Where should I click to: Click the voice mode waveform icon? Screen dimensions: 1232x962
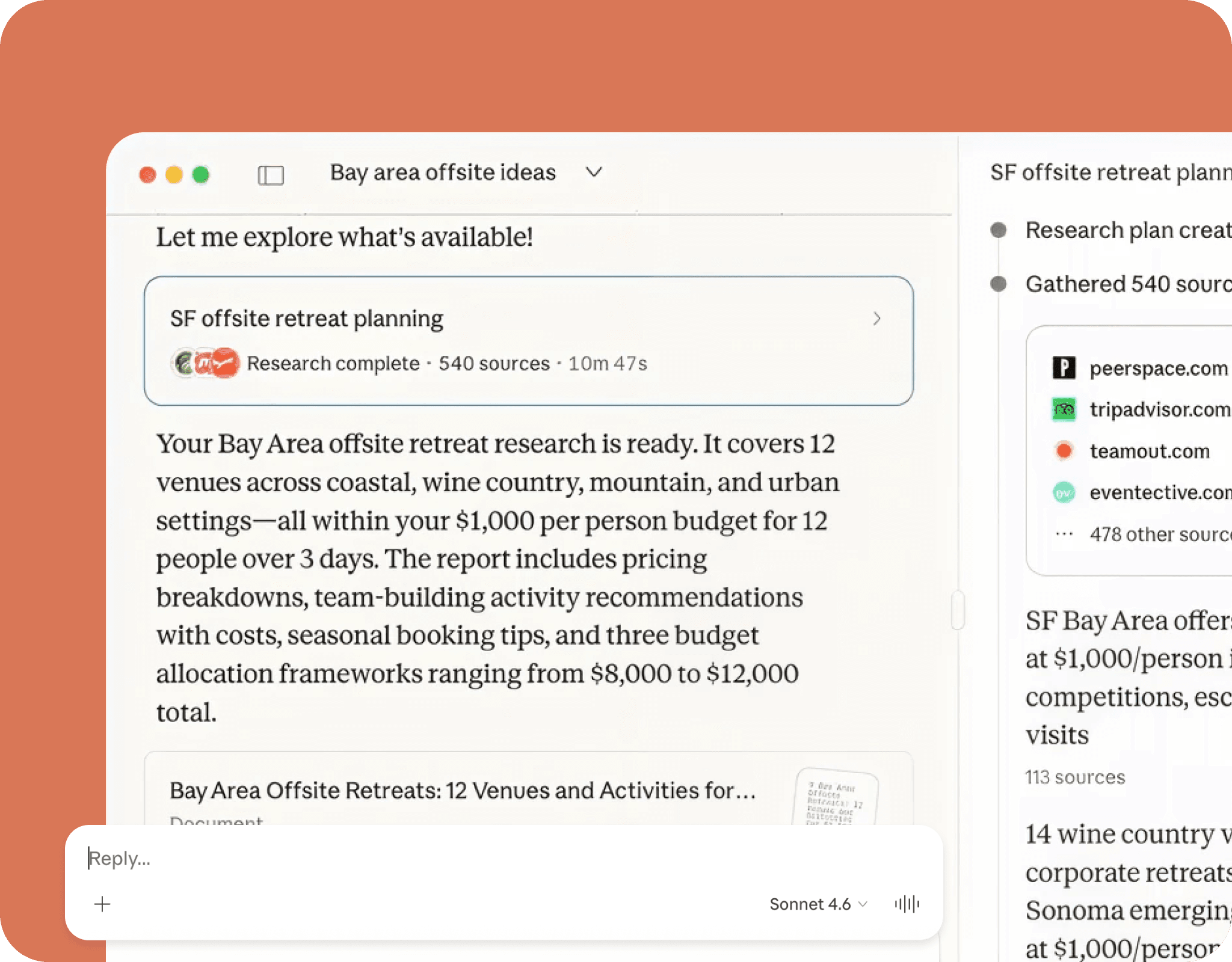907,904
